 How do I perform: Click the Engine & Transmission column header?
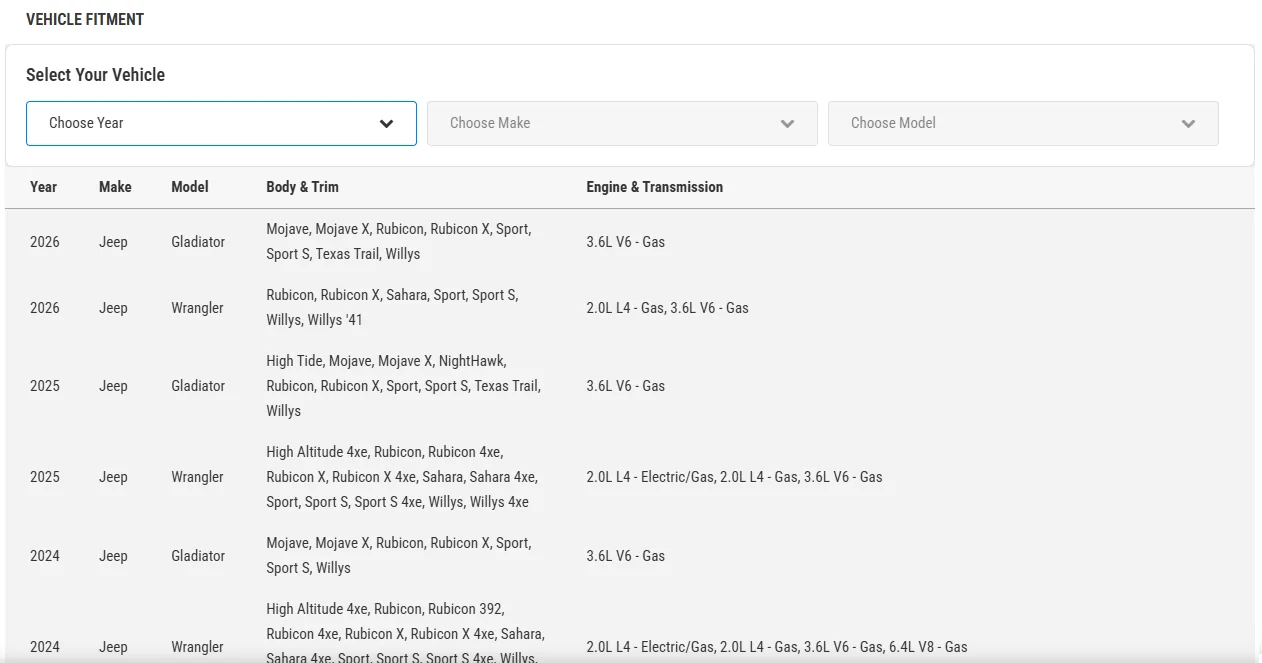[x=654, y=187]
